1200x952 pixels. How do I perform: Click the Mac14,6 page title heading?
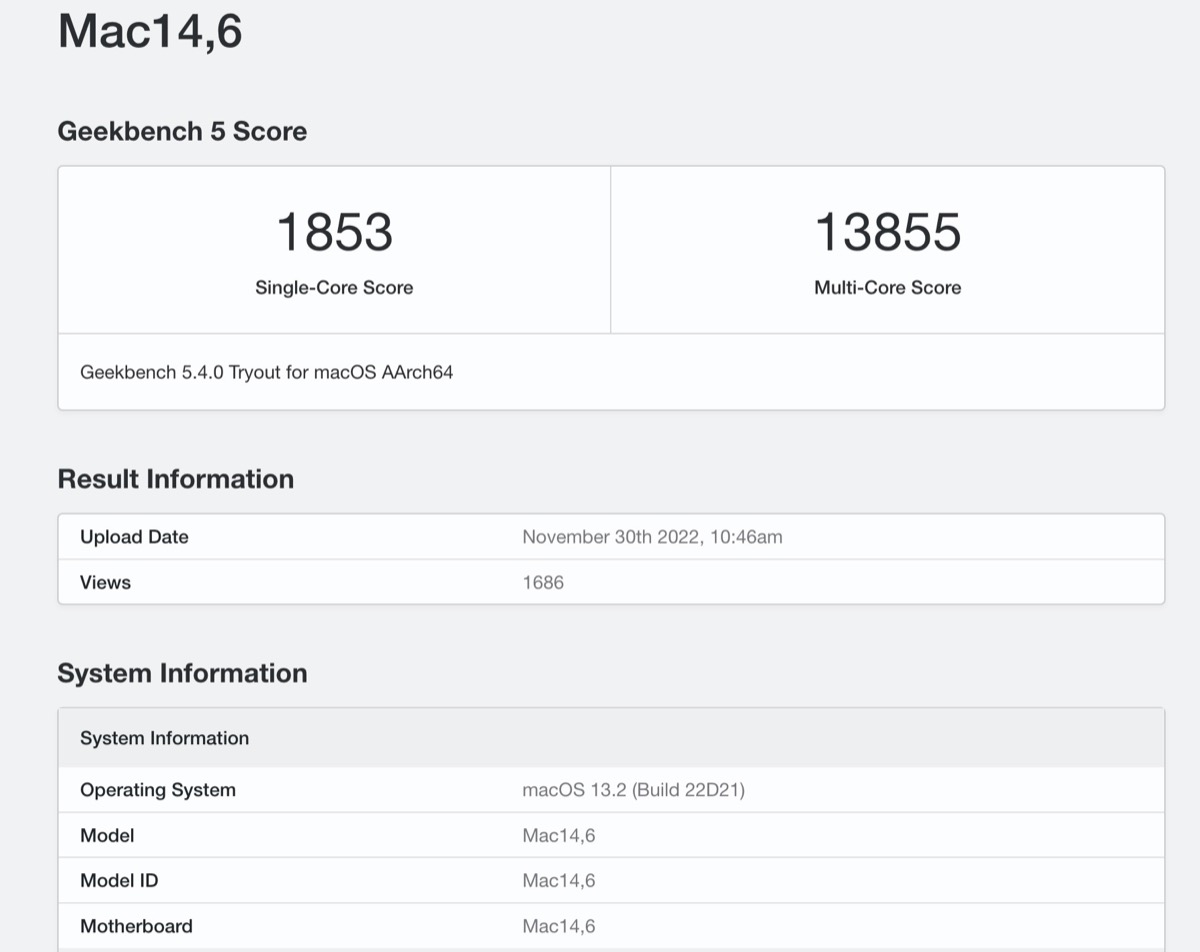click(150, 30)
